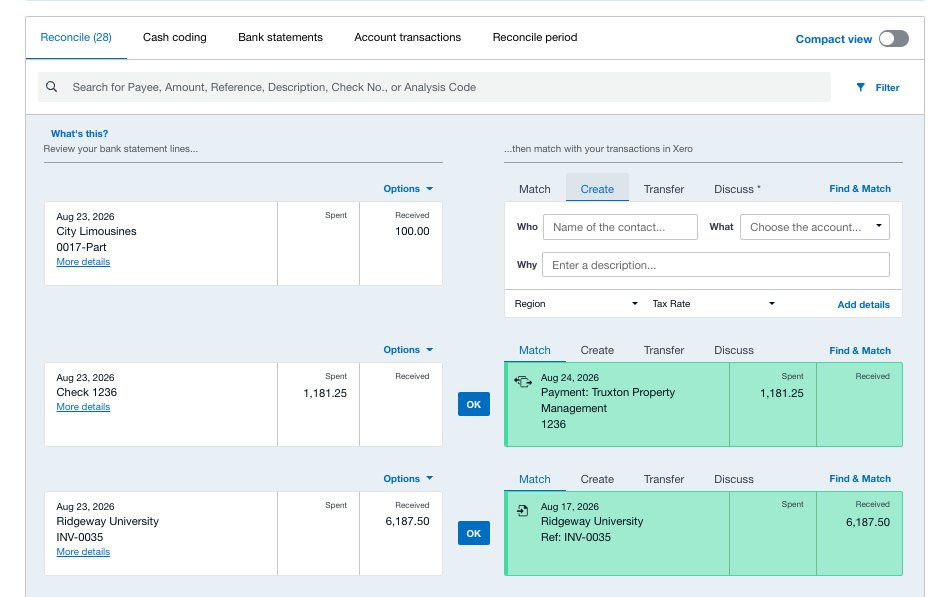
Task: Click the Filter funnel icon
Action: (860, 87)
